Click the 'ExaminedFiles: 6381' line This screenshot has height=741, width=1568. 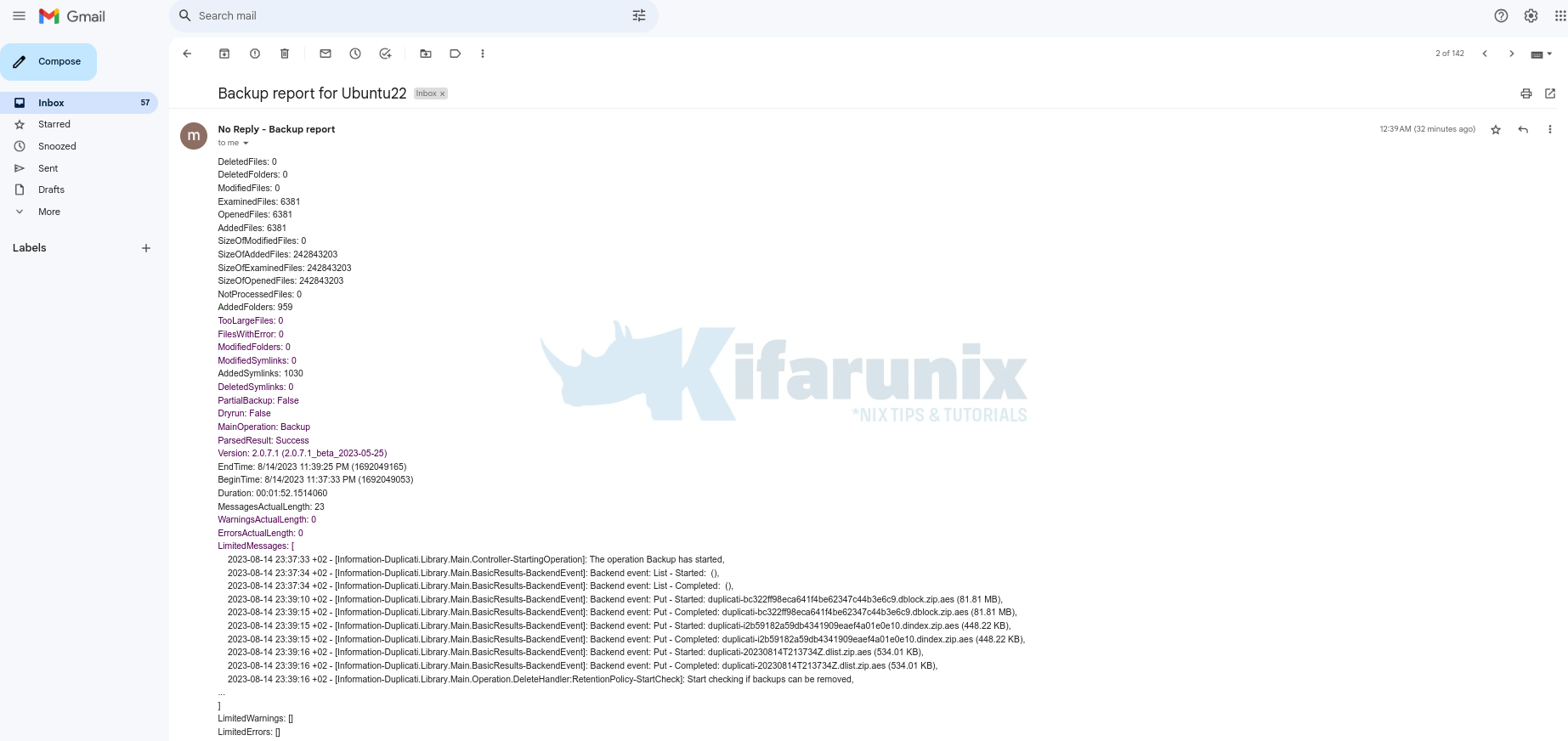[x=258, y=201]
